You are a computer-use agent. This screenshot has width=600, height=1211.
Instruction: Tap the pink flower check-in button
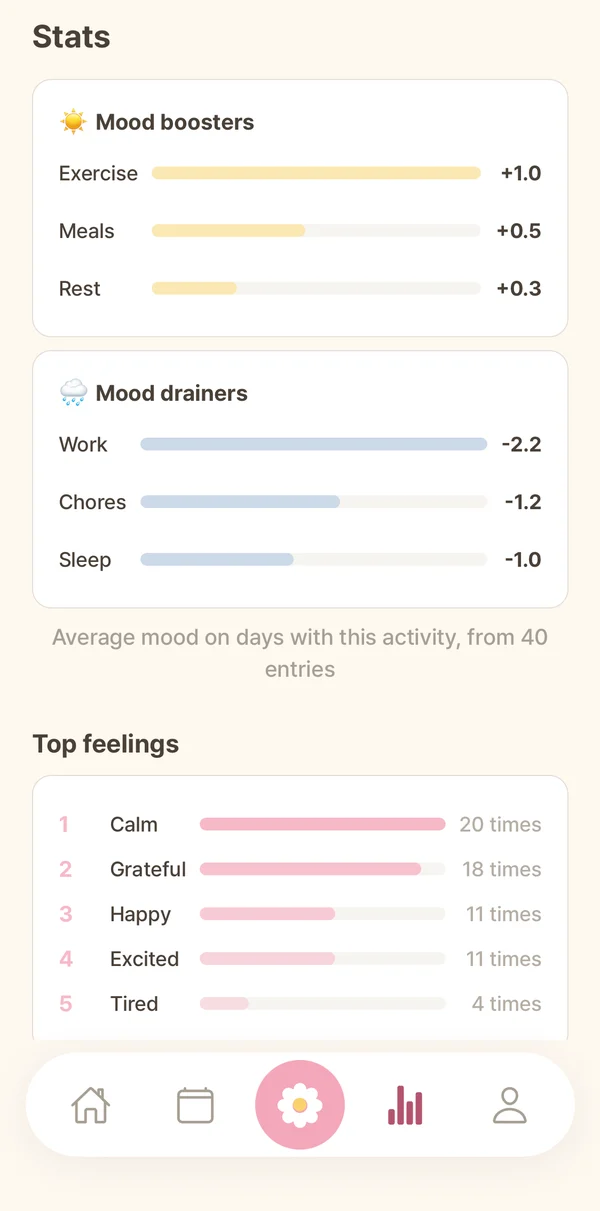[x=300, y=1105]
